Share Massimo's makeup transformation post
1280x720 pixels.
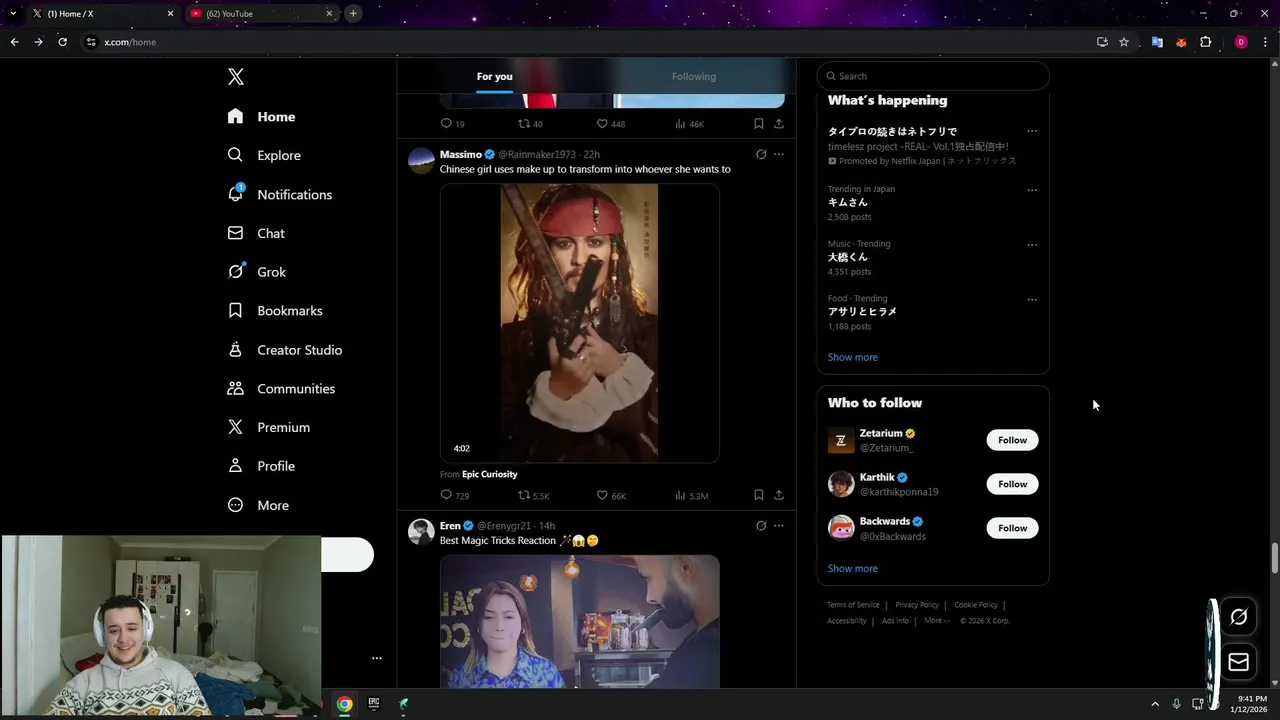tap(779, 495)
